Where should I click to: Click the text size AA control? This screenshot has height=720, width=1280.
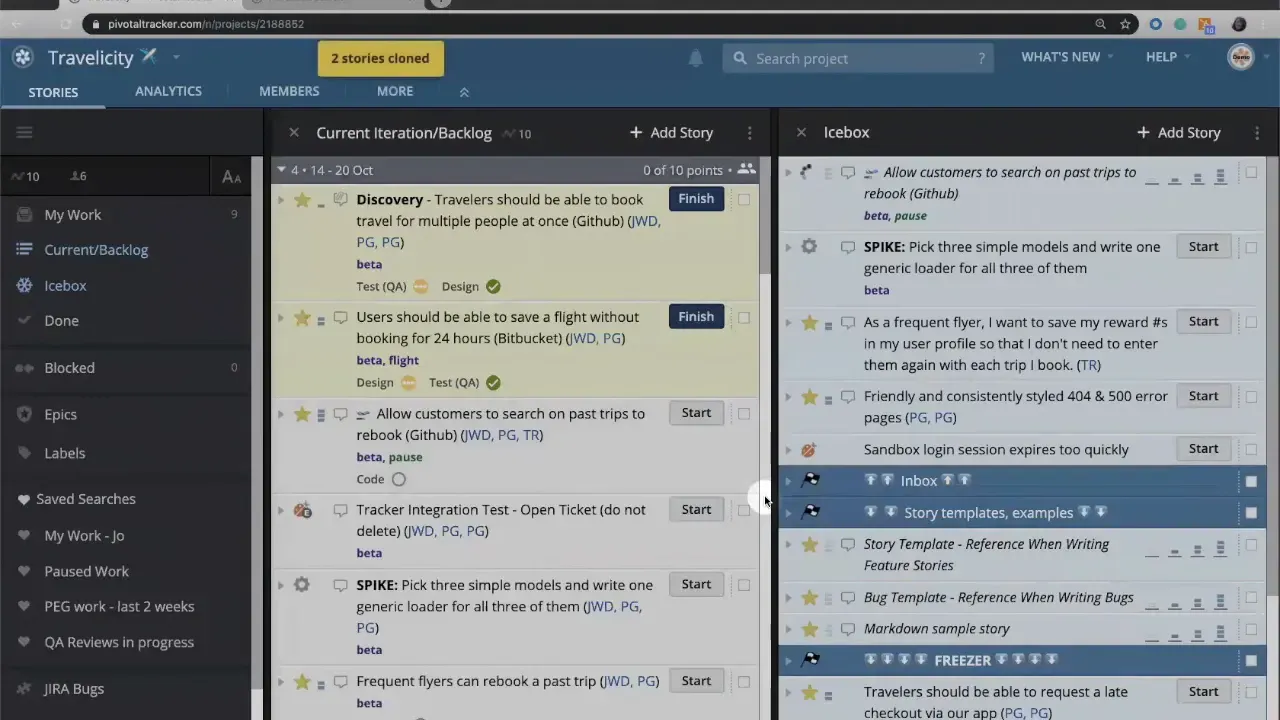click(231, 177)
